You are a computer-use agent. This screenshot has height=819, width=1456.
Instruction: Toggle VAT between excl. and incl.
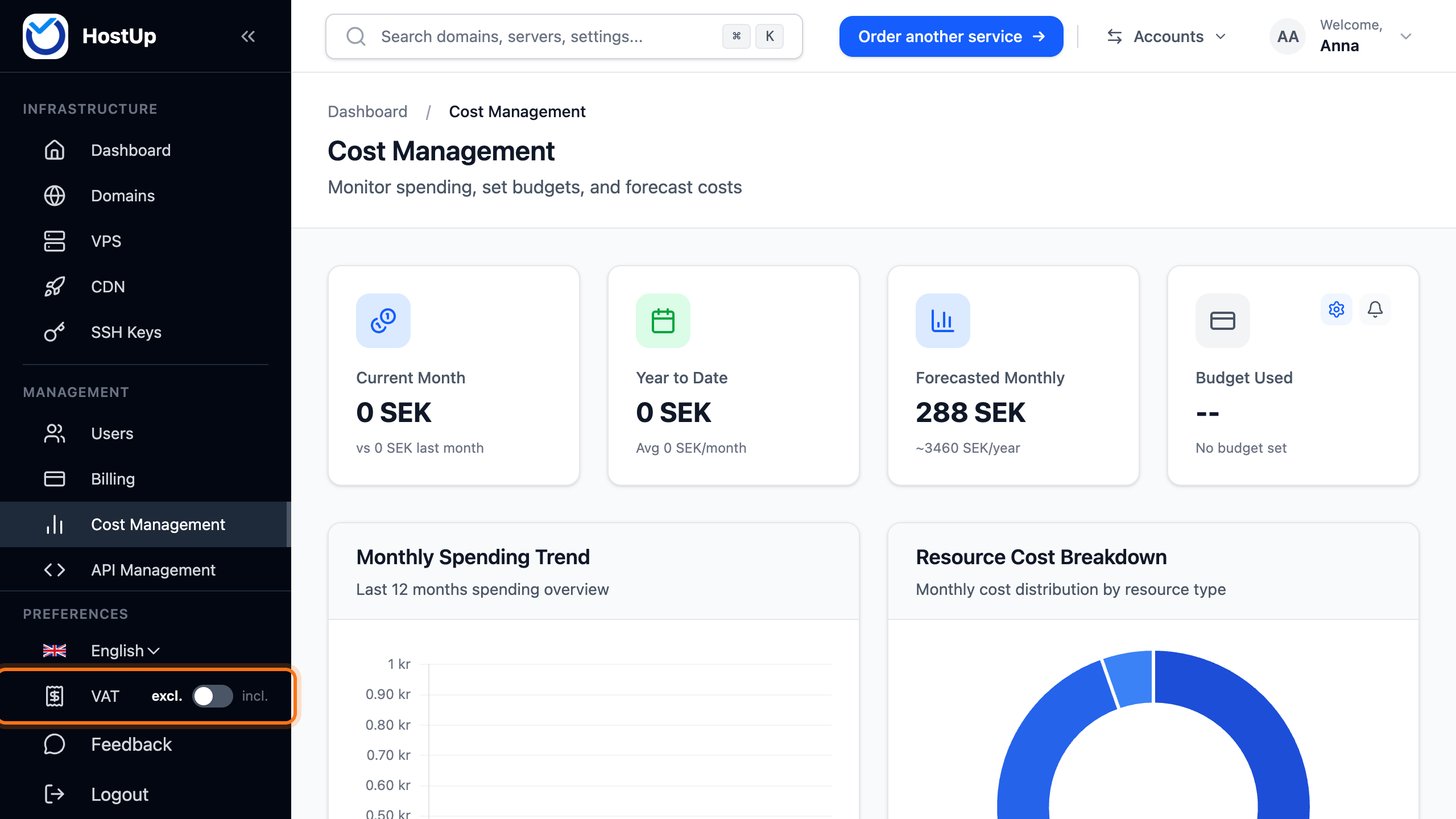213,696
